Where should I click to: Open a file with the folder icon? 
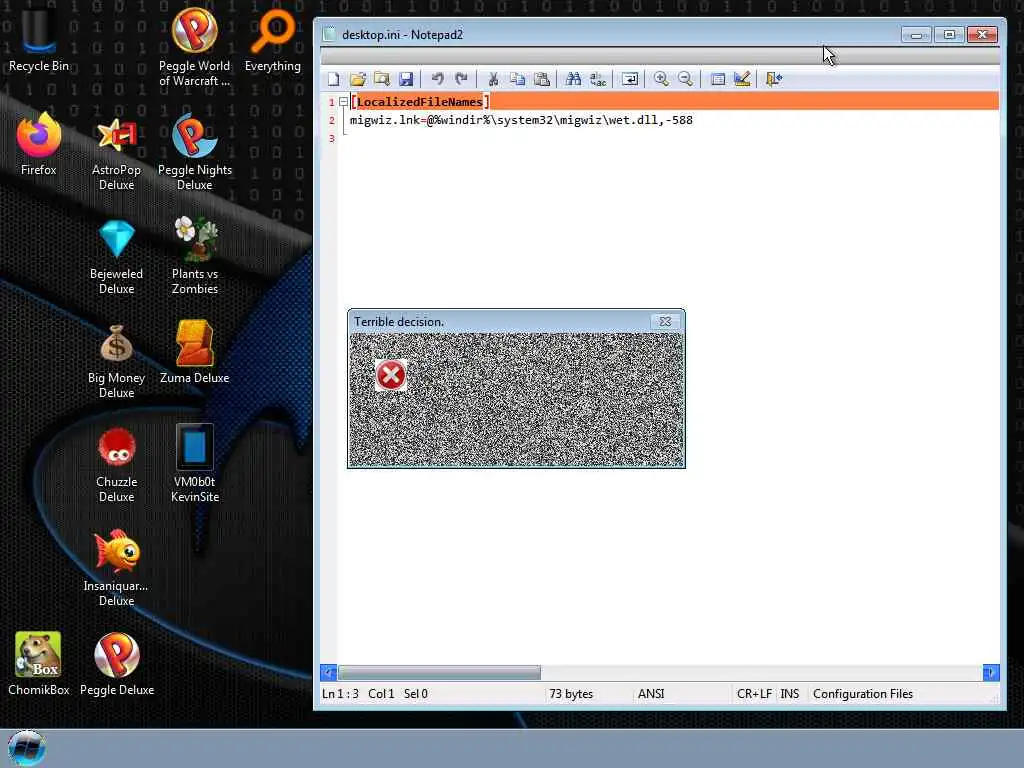coord(358,79)
